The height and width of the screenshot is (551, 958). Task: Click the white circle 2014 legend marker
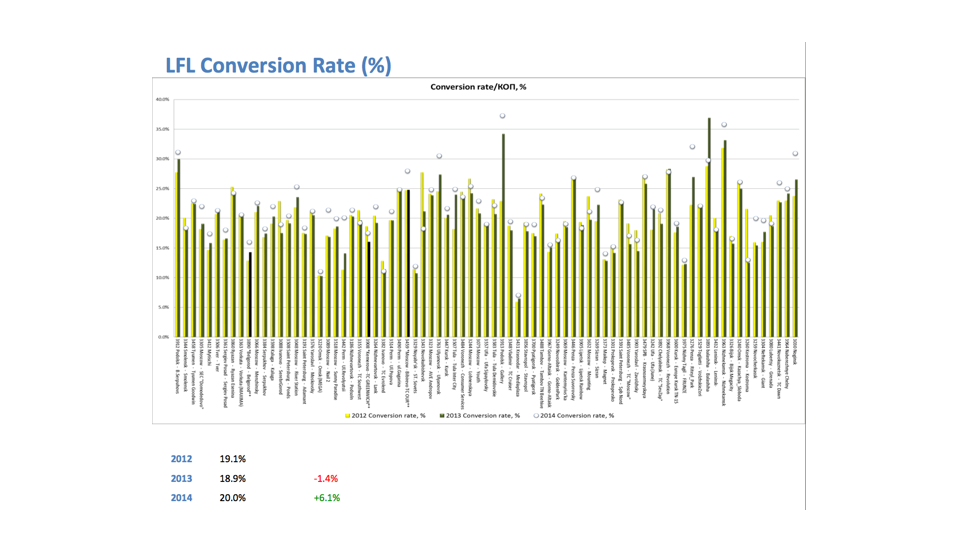click(536, 415)
